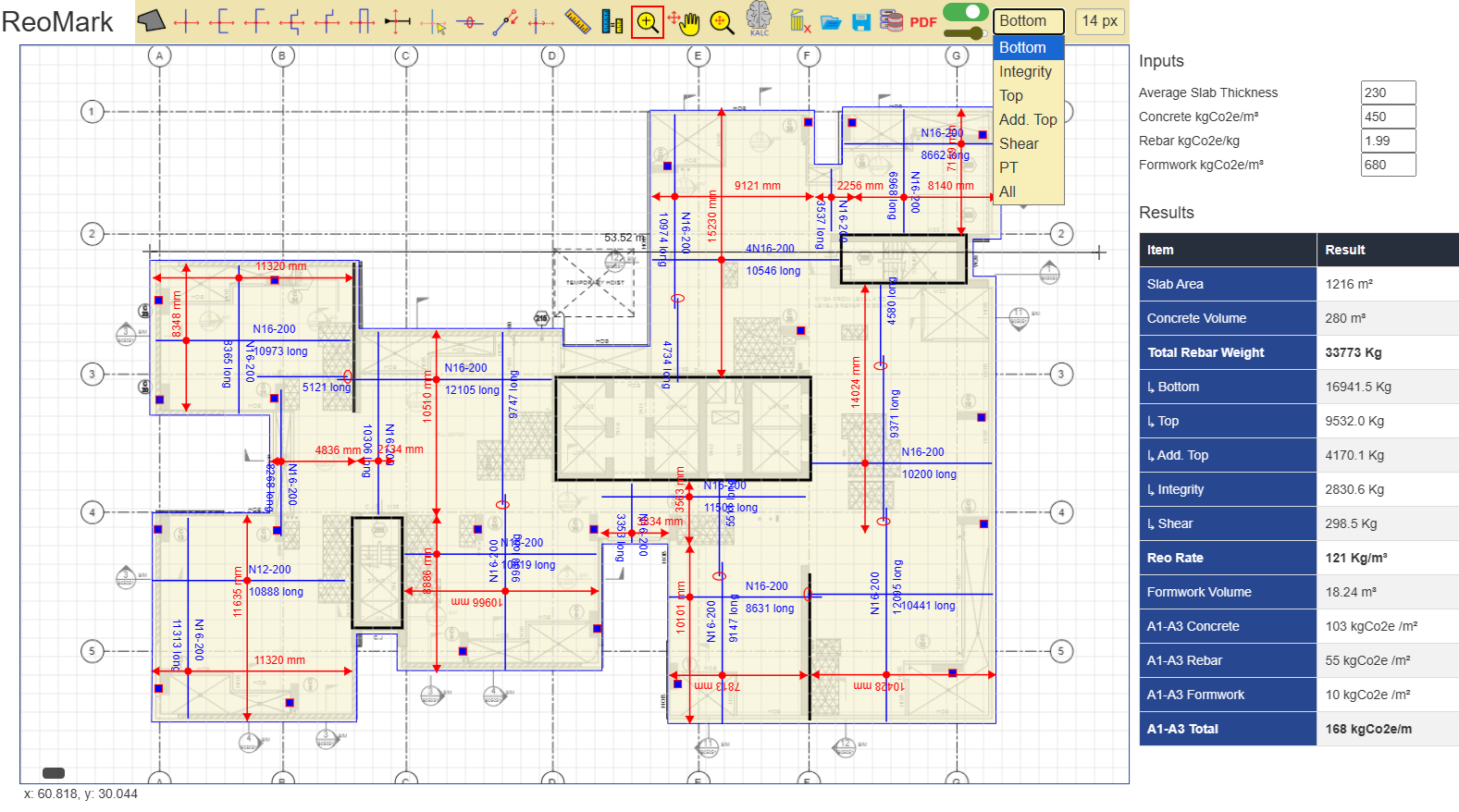Open the scale calibration tool
This screenshot has height=812, width=1459.
(x=612, y=21)
